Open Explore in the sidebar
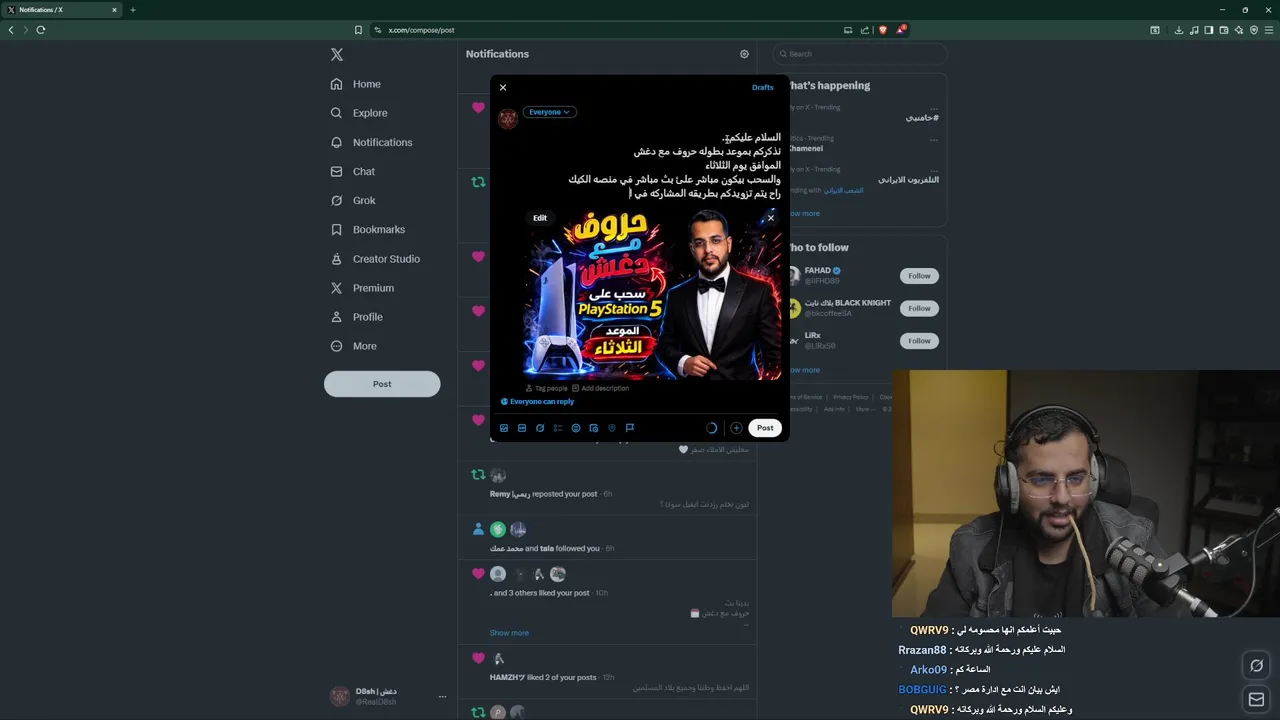 (x=359, y=113)
